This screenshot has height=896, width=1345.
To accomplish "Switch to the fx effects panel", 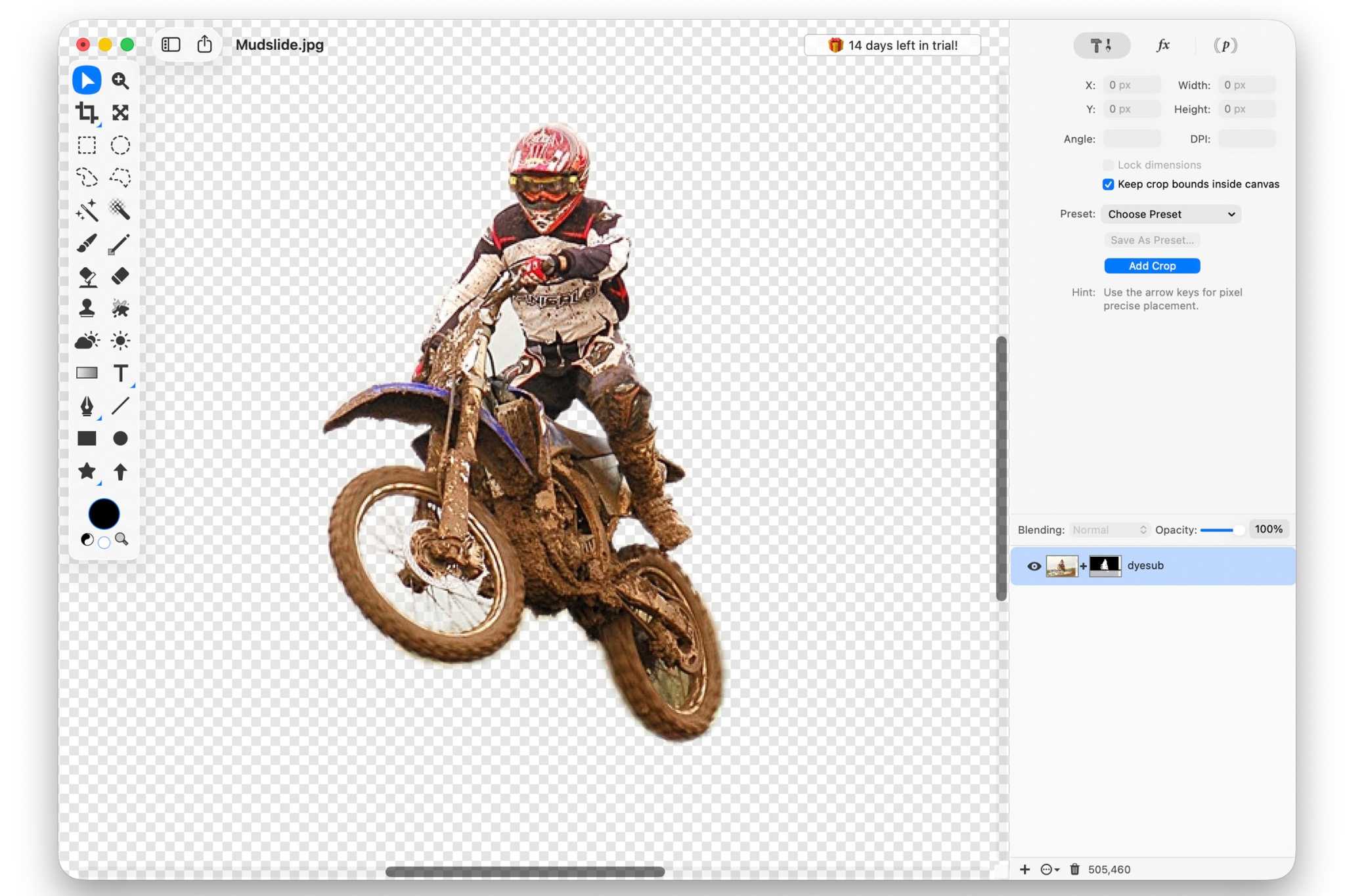I will coord(1162,45).
